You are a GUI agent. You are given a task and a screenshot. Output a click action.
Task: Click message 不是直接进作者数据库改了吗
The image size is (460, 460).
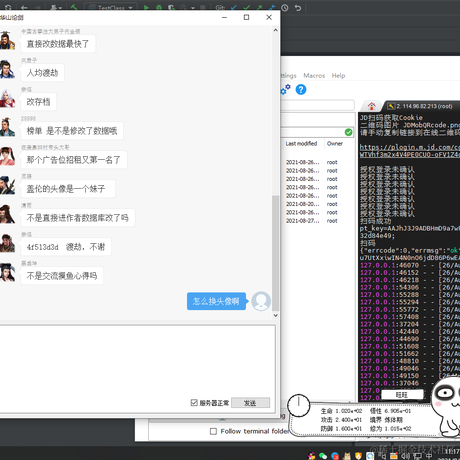pyautogui.click(x=78, y=218)
